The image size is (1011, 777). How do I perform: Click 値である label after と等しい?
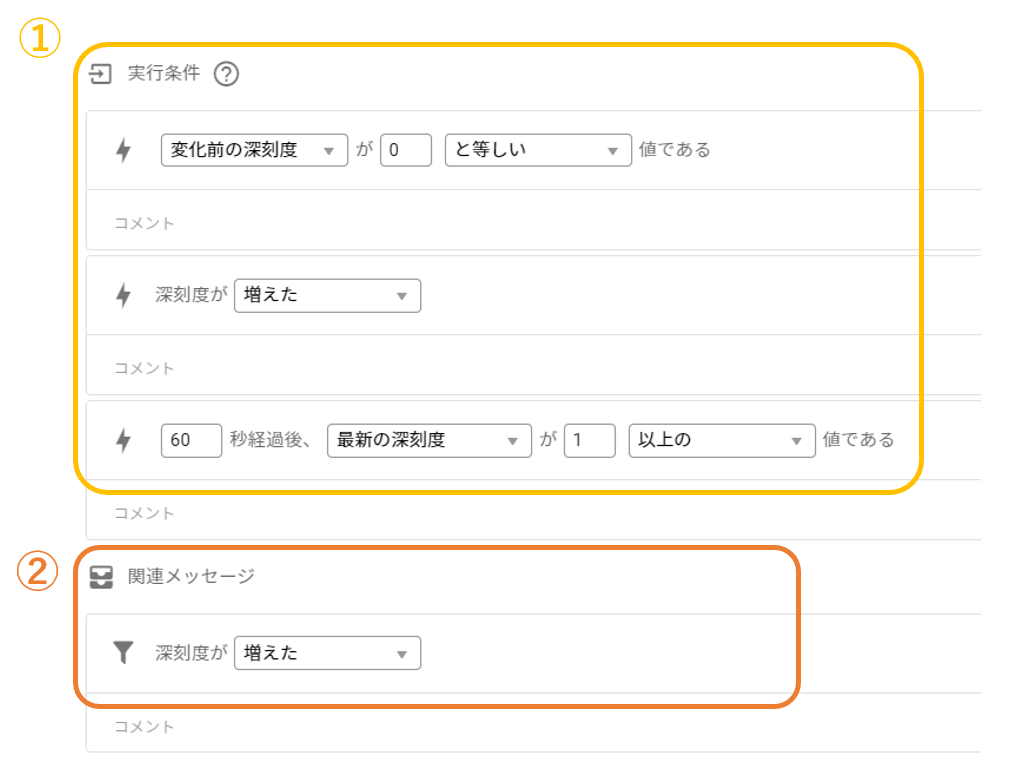point(674,150)
